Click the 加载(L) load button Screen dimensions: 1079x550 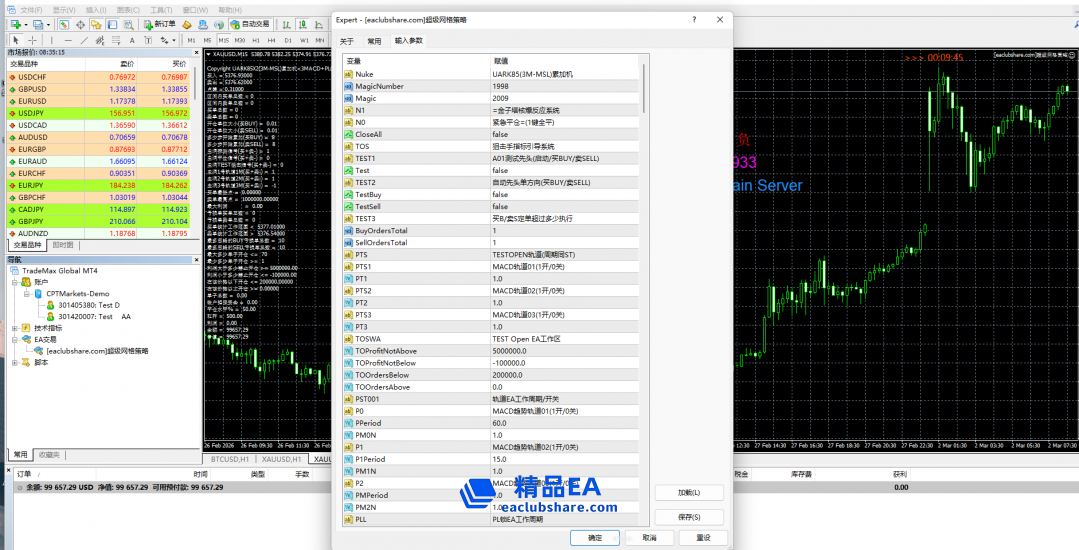click(688, 493)
